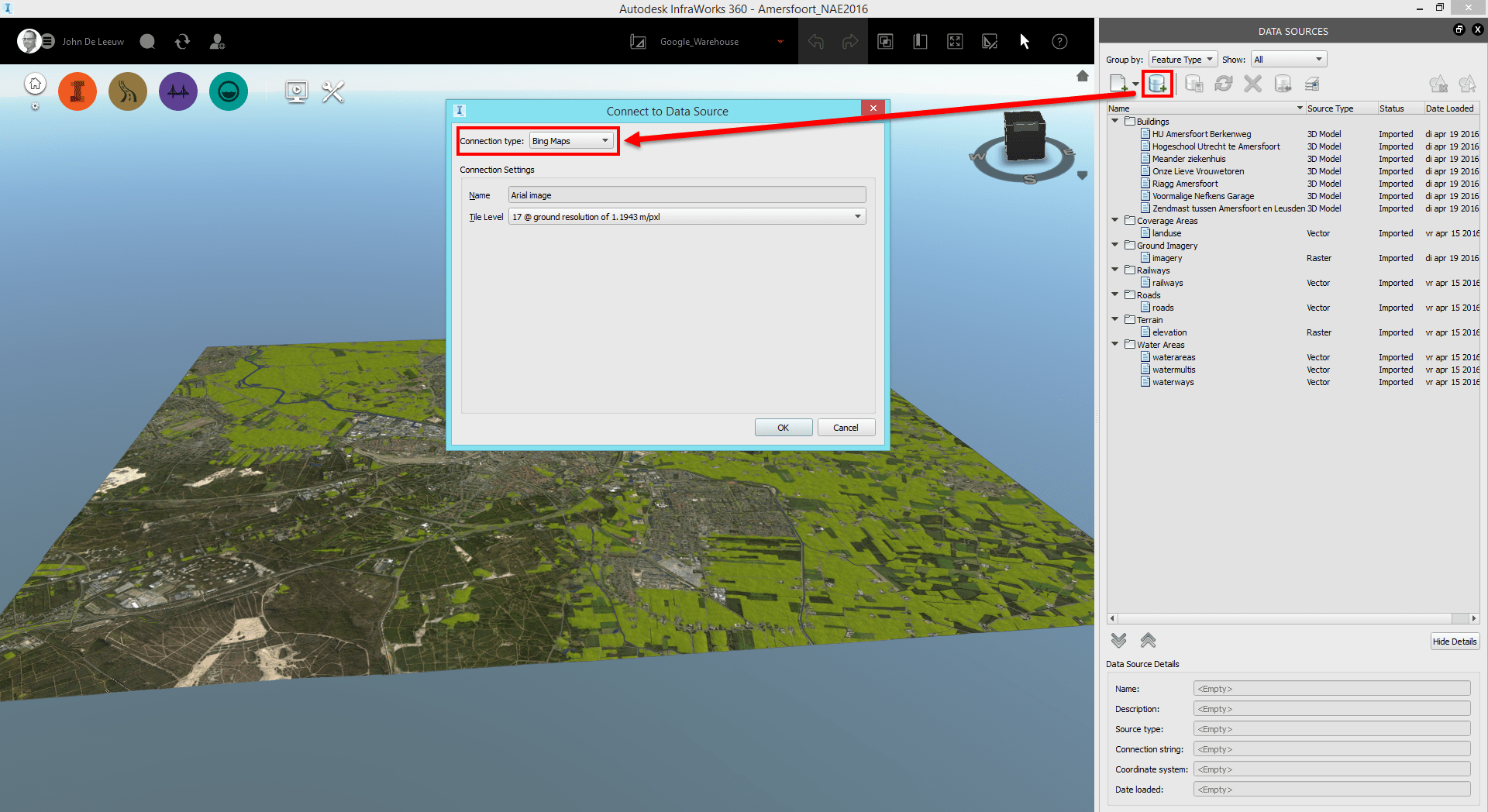
Task: Open the Google_Warehouse model selector
Action: pyautogui.click(x=780, y=41)
